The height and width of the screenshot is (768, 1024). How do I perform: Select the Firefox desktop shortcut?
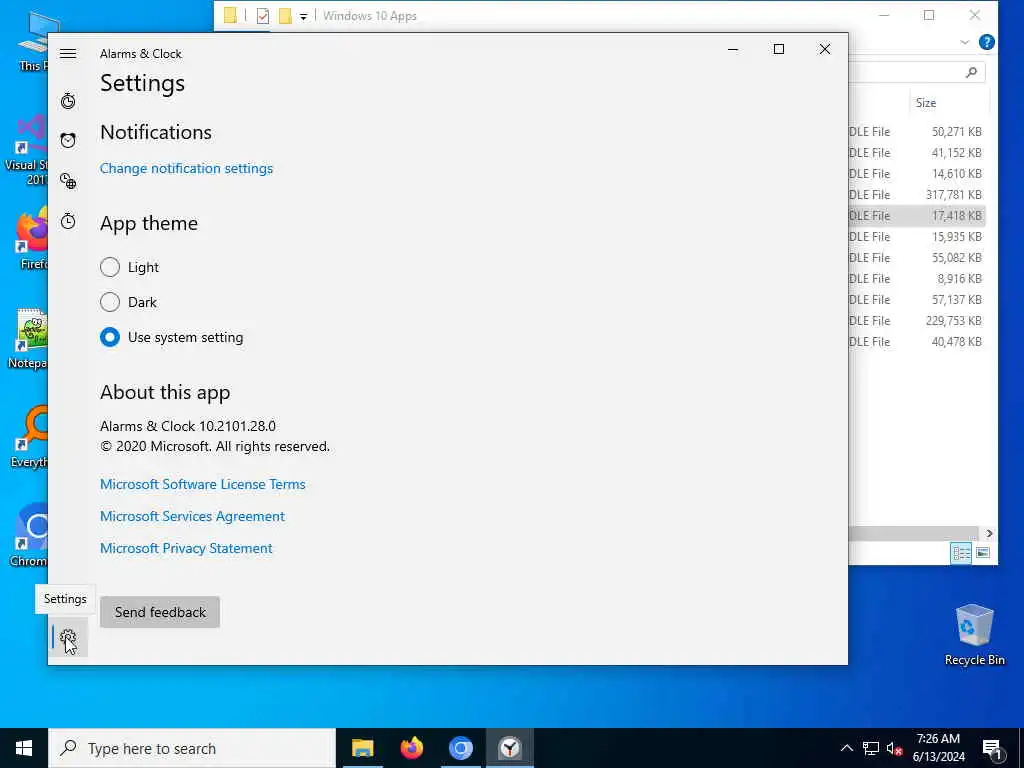tap(29, 239)
